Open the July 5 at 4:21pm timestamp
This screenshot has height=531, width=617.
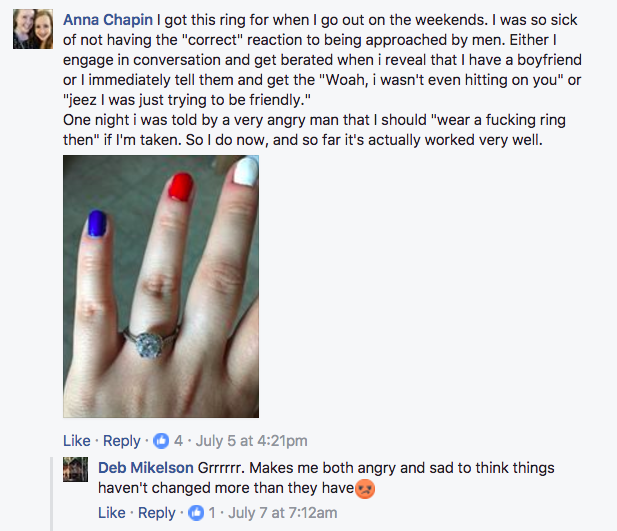[x=254, y=441]
